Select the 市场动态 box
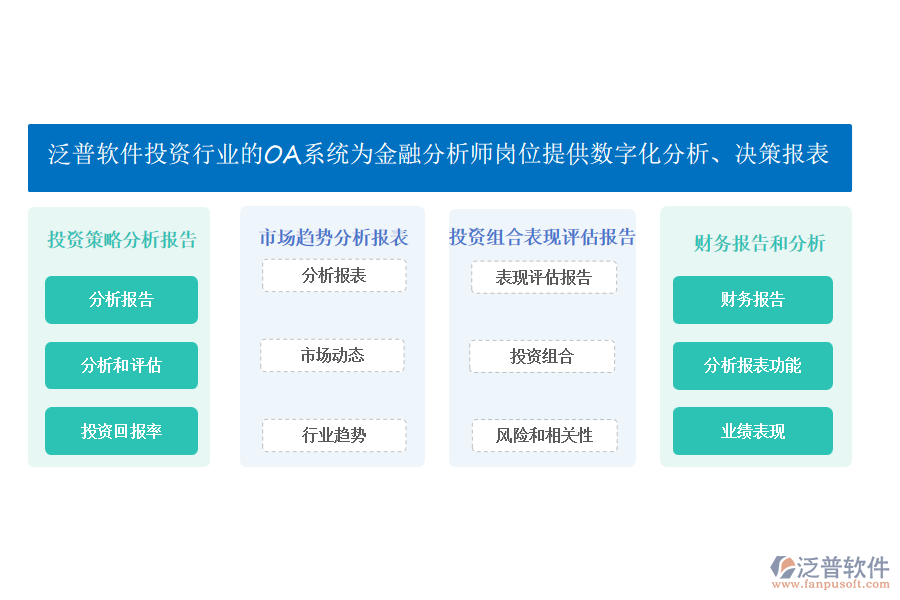The height and width of the screenshot is (600, 900). click(332, 355)
